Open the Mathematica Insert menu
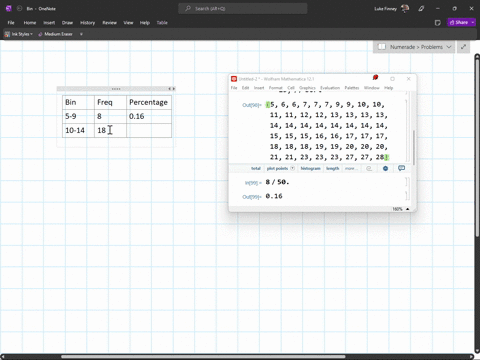 click(259, 88)
